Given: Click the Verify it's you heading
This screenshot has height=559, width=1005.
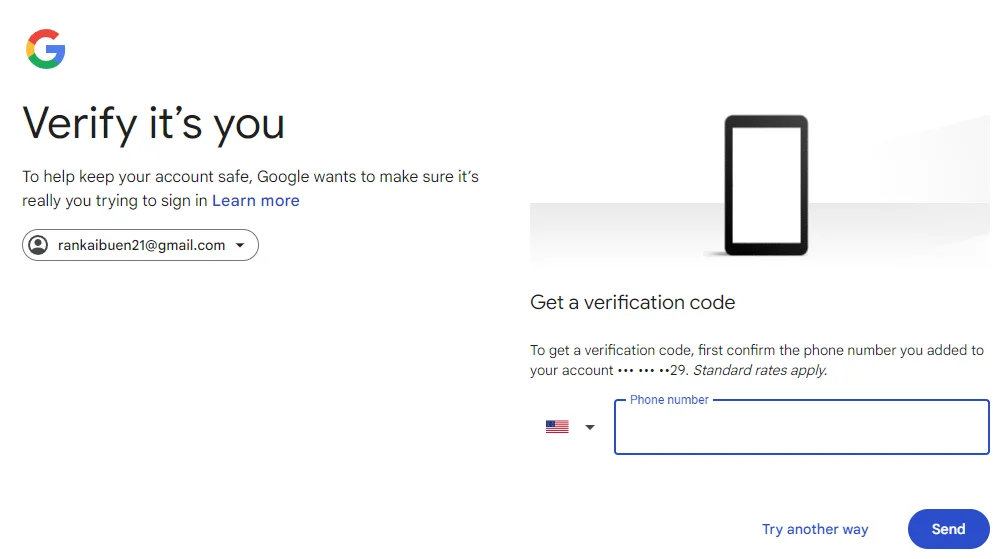Looking at the screenshot, I should 154,124.
